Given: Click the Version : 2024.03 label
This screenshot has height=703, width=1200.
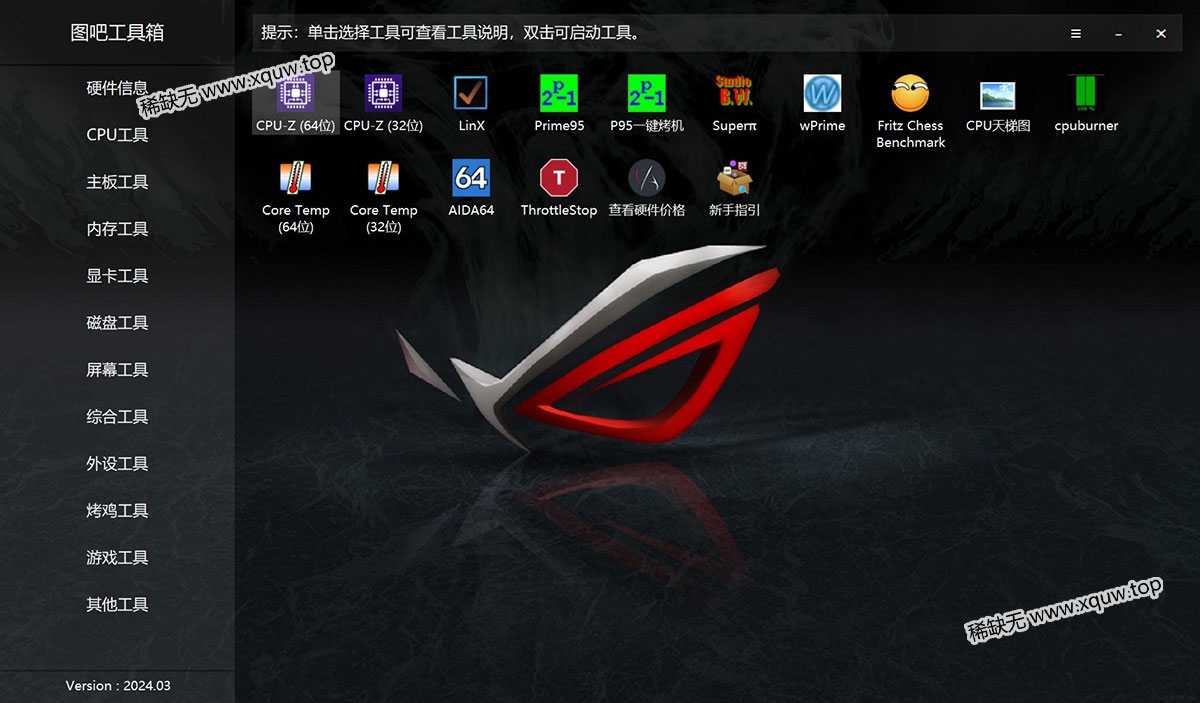Looking at the screenshot, I should [x=118, y=686].
